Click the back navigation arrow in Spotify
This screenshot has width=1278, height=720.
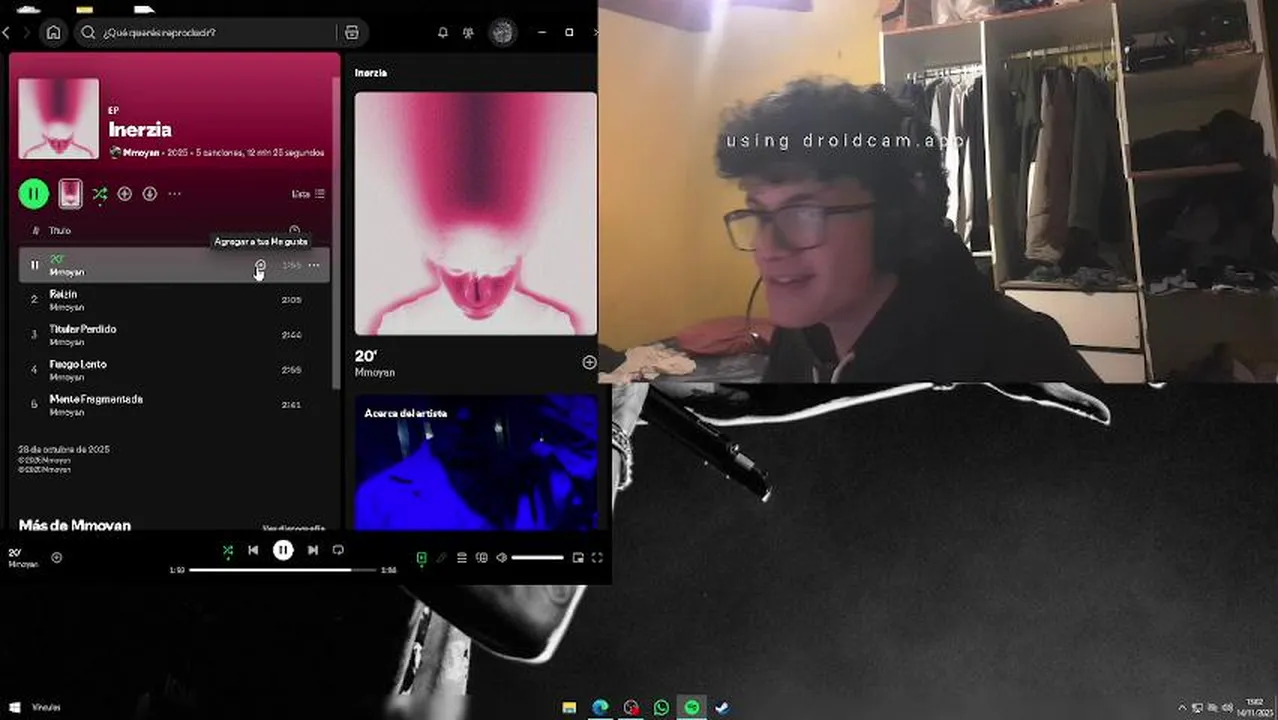pos(6,32)
